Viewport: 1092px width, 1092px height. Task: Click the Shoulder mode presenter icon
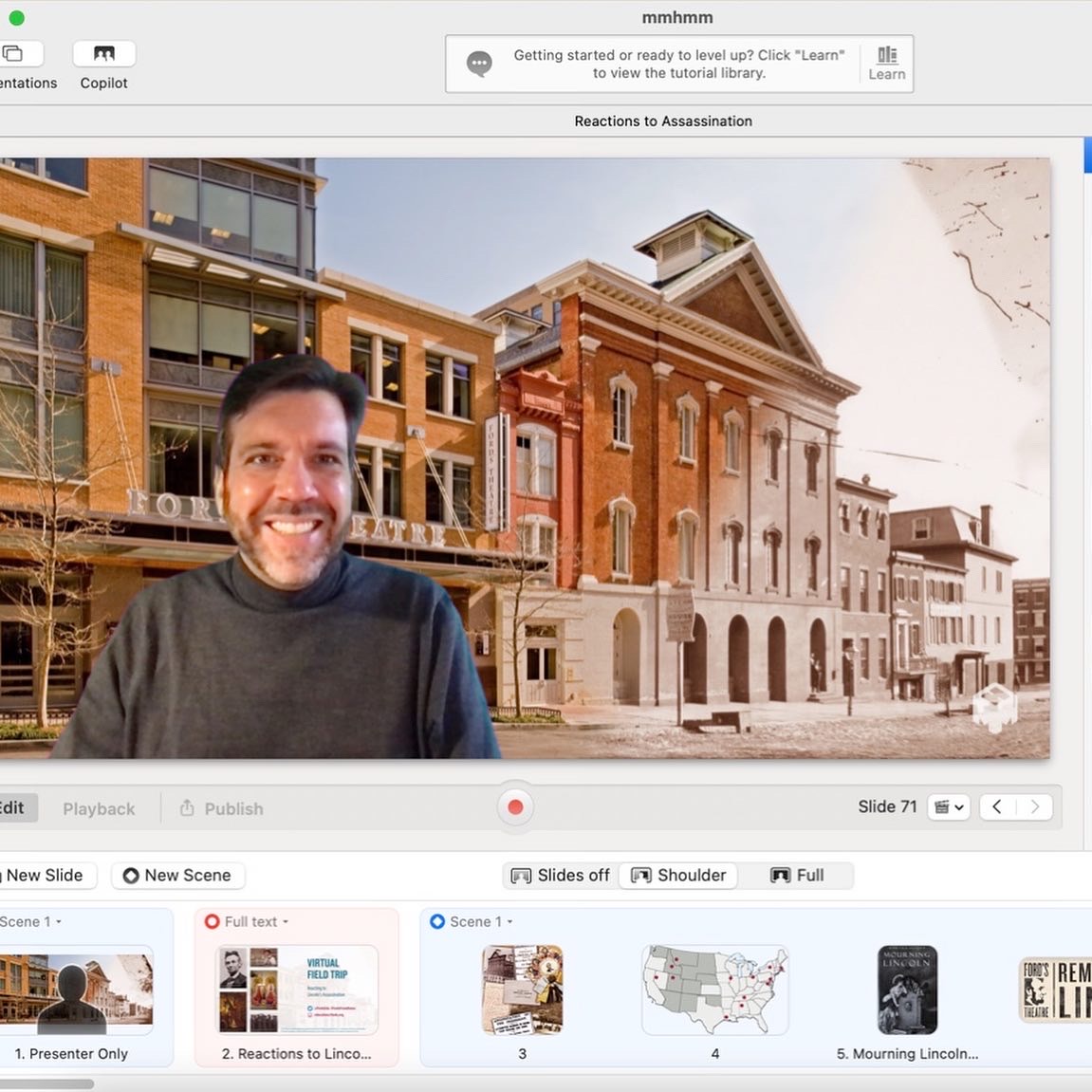coord(640,876)
